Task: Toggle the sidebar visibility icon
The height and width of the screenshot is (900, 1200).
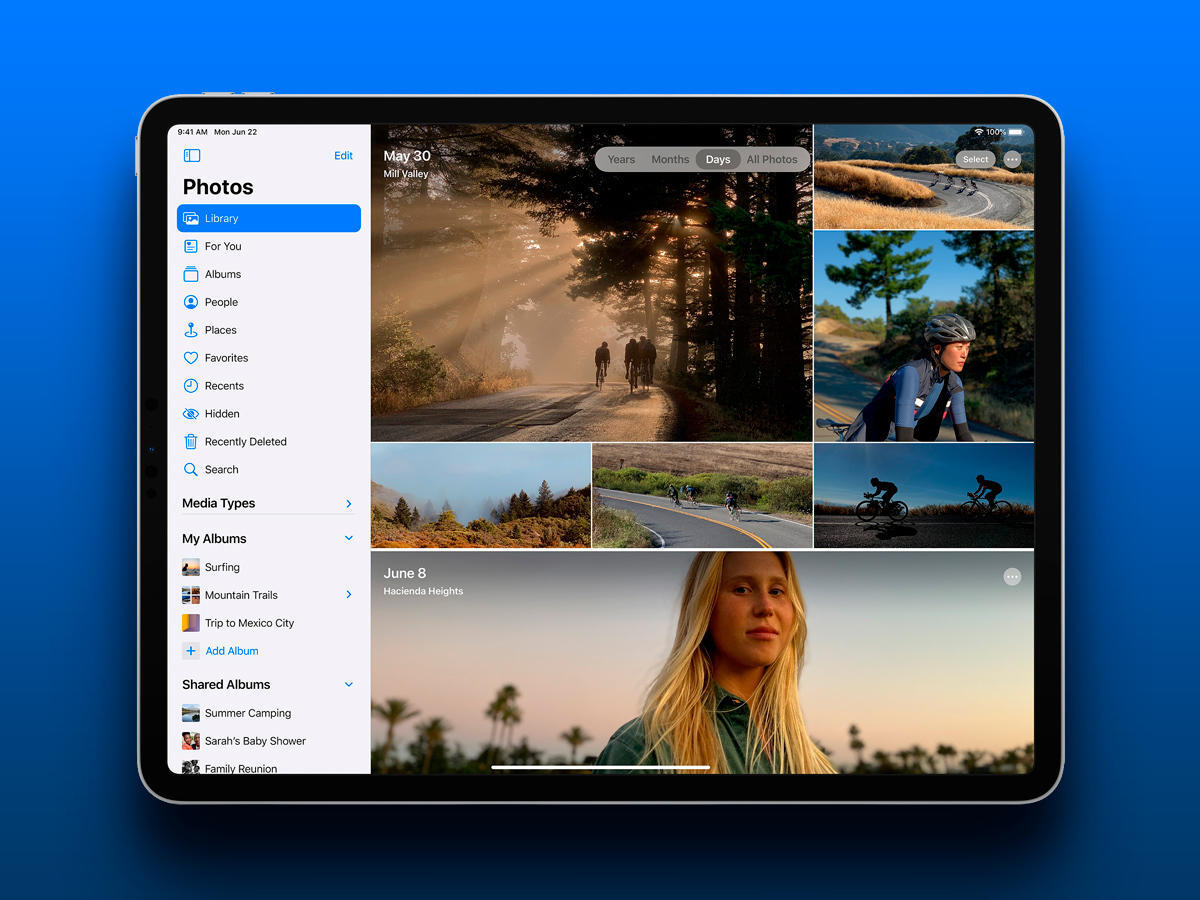Action: [x=192, y=156]
